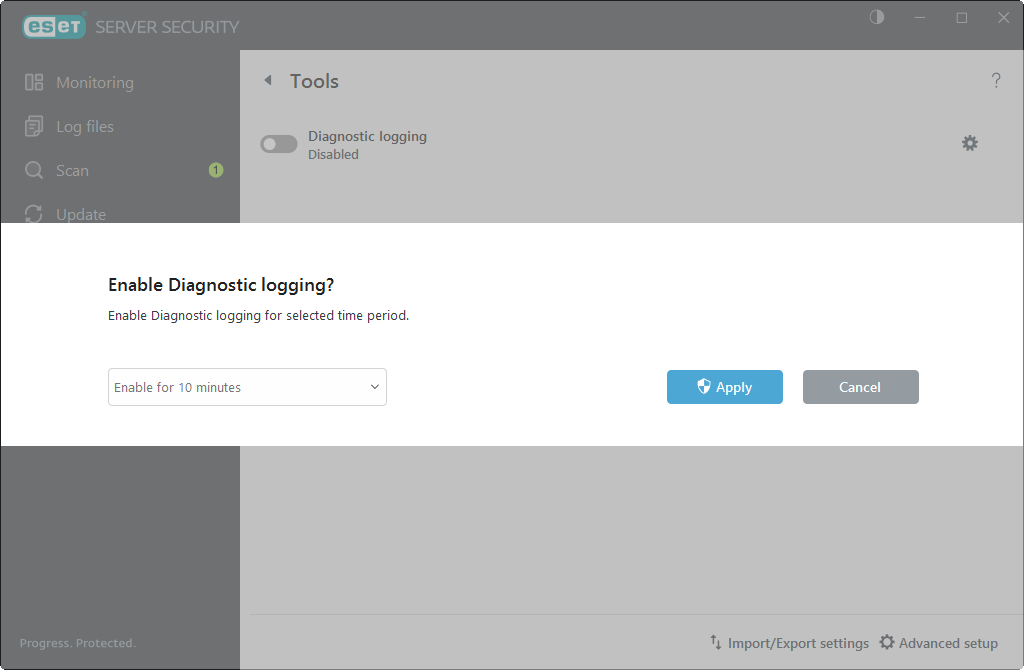Click the Advanced setup gear icon
The image size is (1024, 670).
(x=888, y=643)
